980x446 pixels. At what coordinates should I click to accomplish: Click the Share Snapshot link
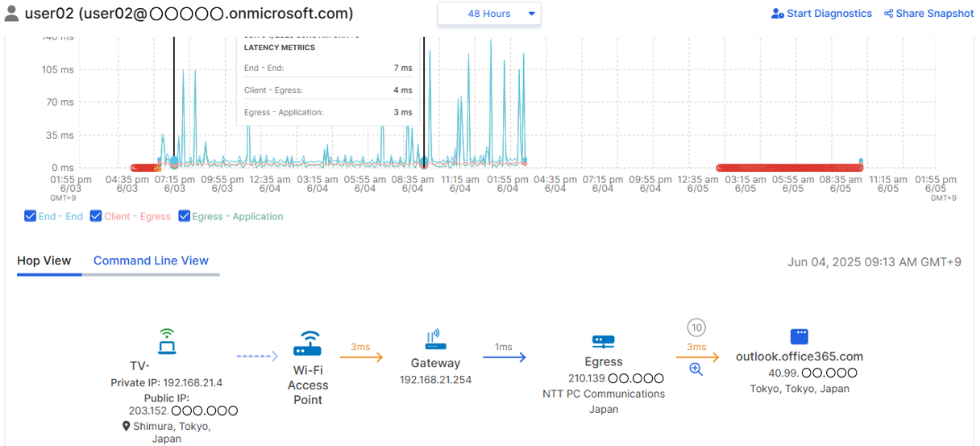(x=934, y=13)
